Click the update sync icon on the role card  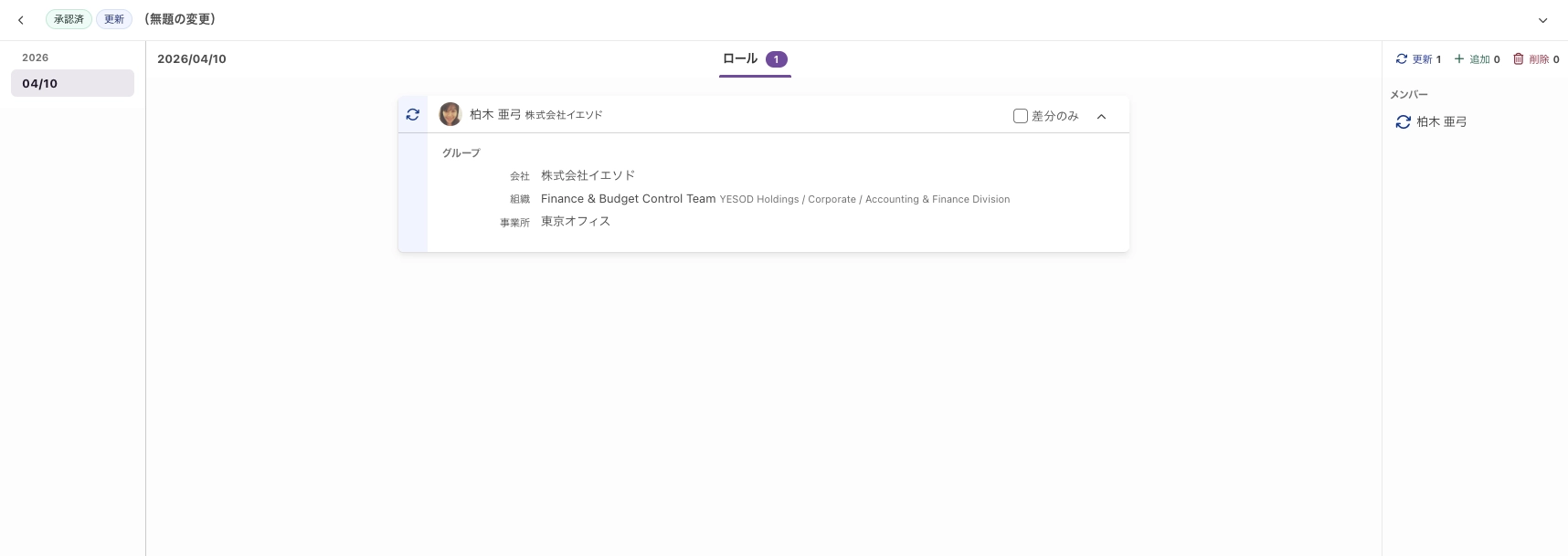tap(413, 115)
